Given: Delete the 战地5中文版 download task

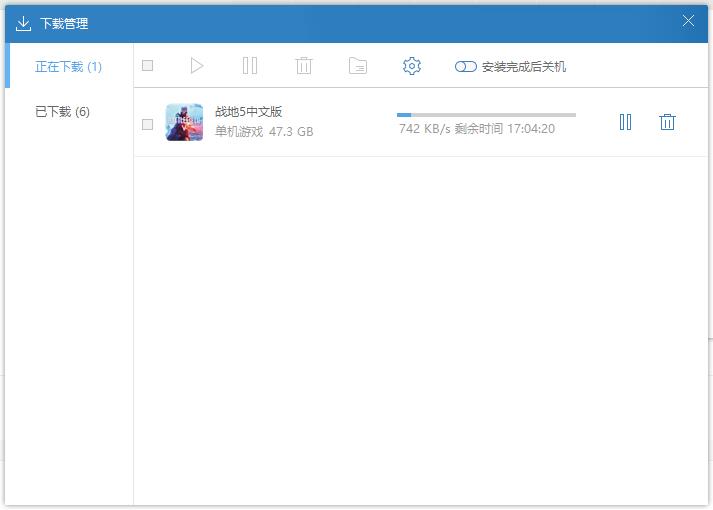Looking at the screenshot, I should pyautogui.click(x=667, y=122).
